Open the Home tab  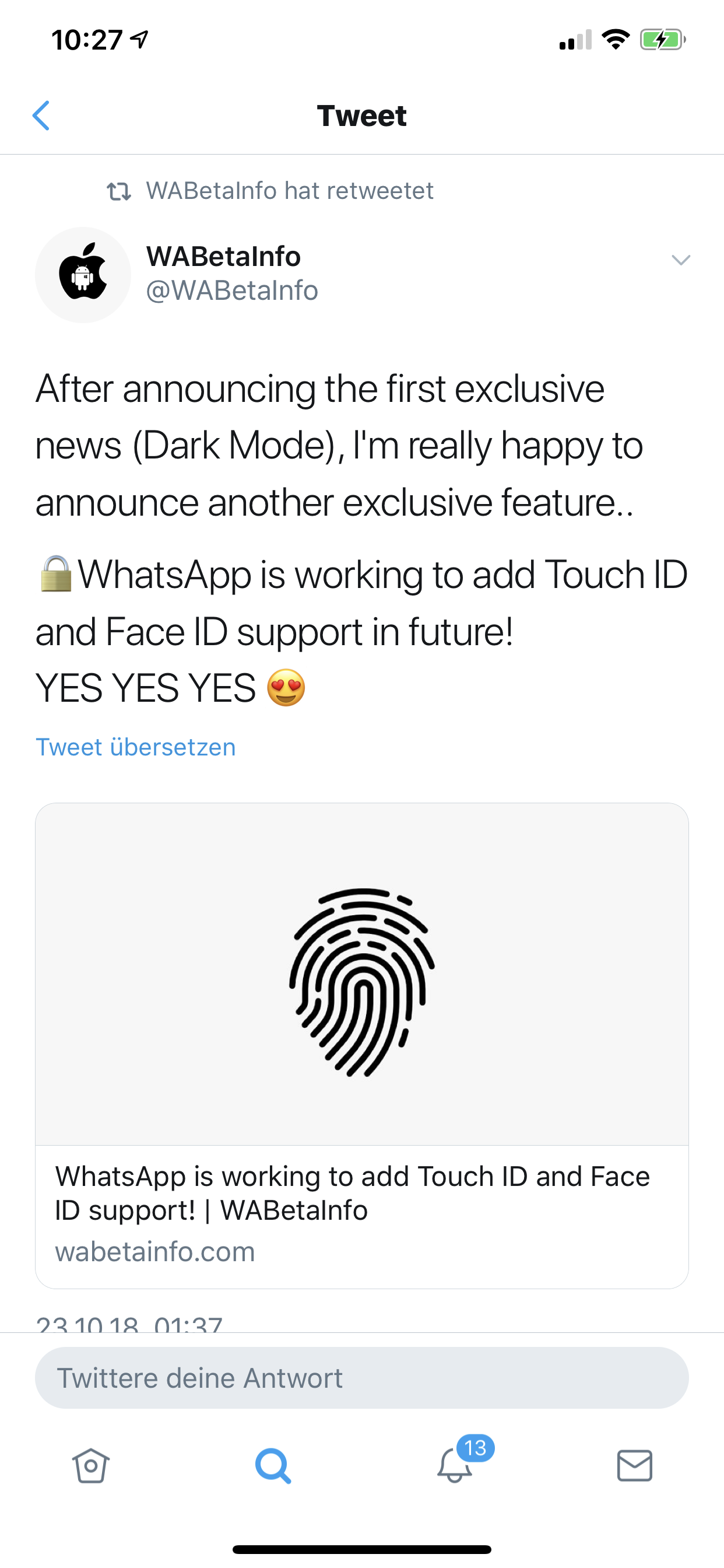point(91,1465)
